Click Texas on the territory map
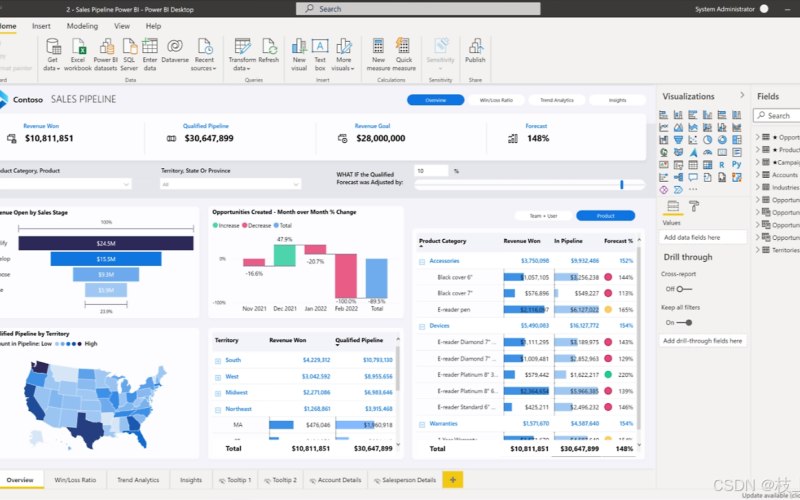Image resolution: width=800 pixels, height=500 pixels. [88, 431]
